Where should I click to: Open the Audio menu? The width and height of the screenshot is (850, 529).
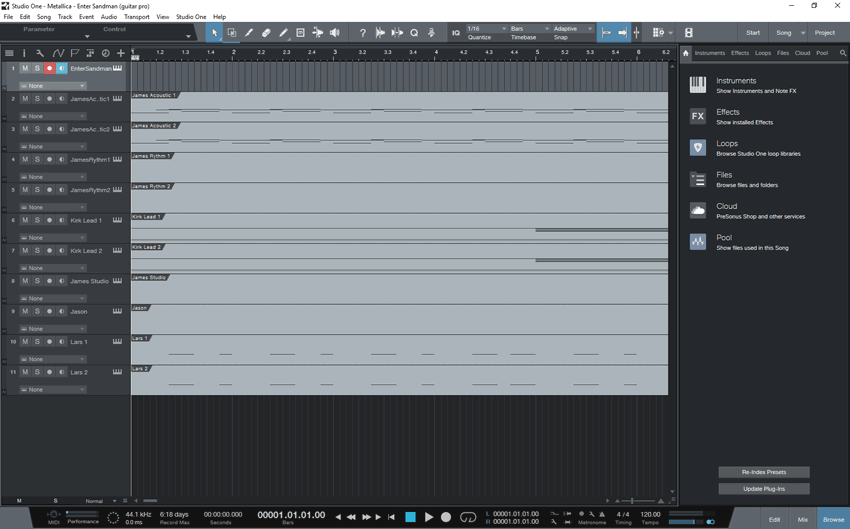tap(109, 17)
